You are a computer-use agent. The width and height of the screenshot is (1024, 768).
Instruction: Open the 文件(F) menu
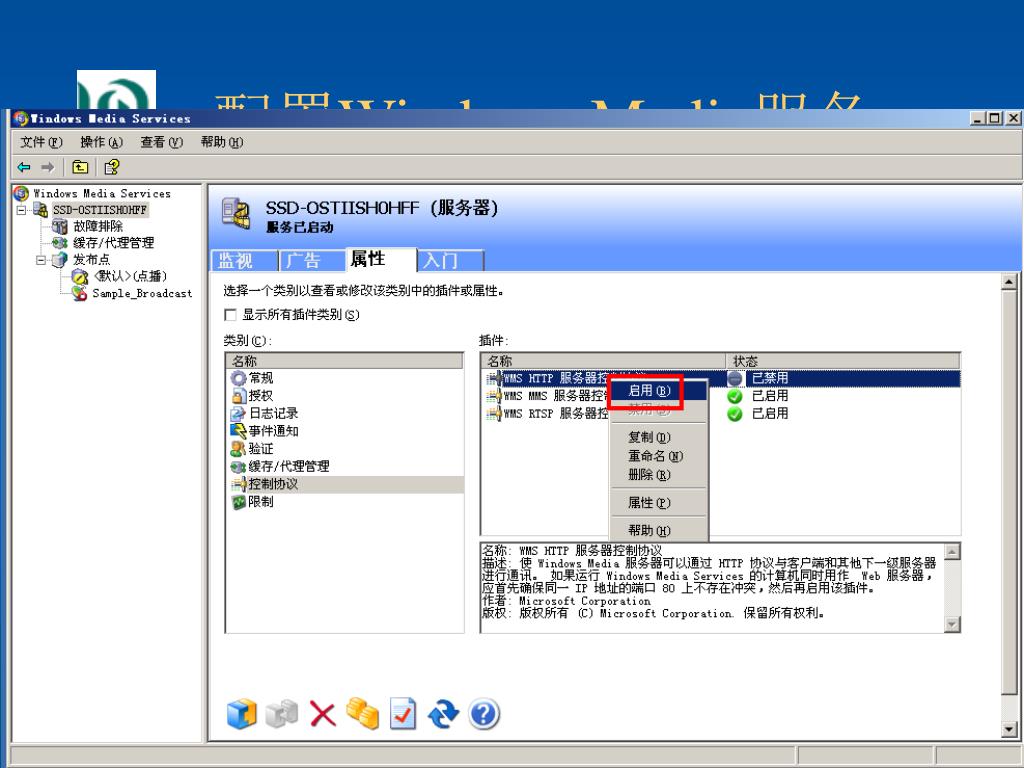point(41,142)
